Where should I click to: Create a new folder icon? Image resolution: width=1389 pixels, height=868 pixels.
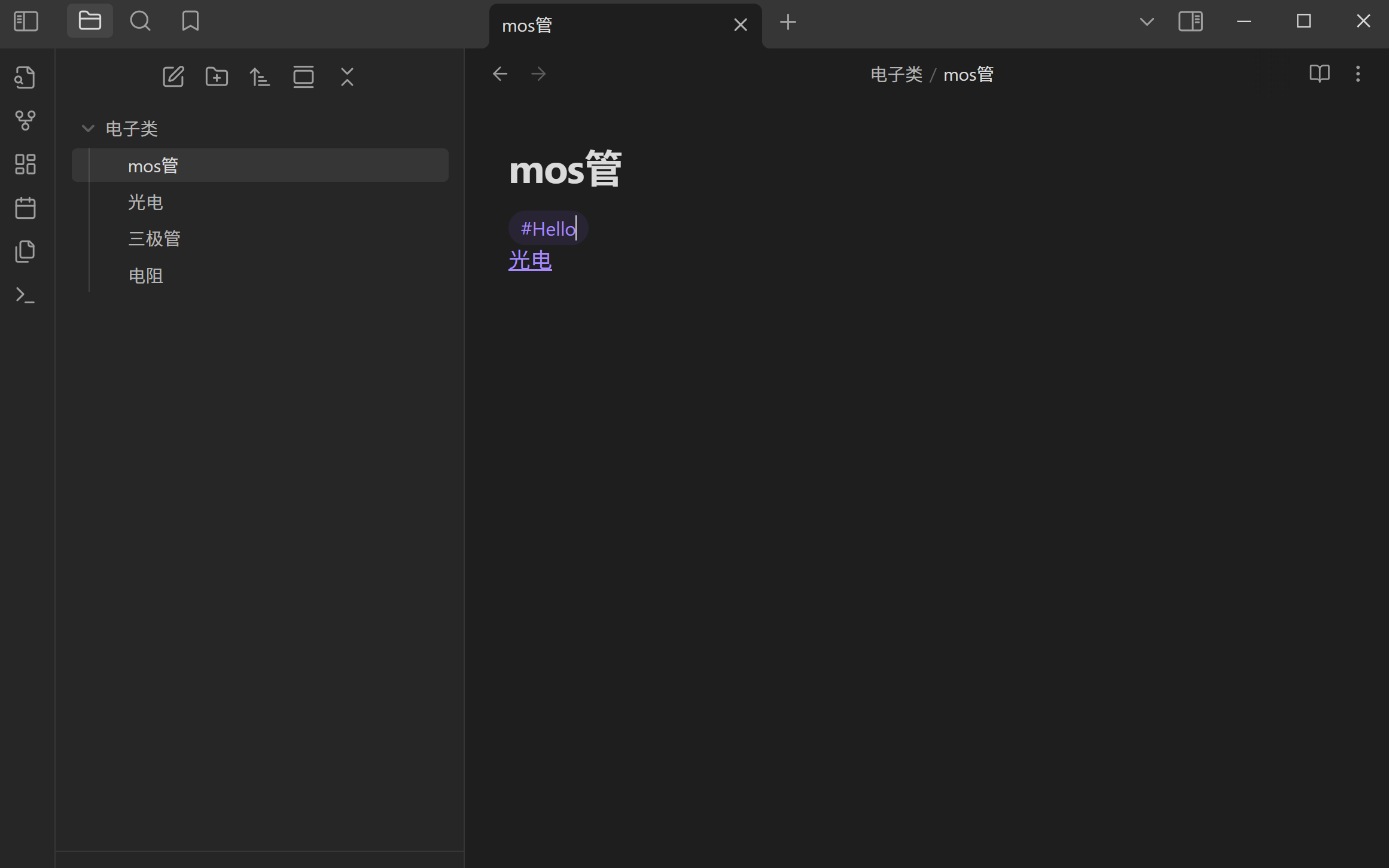pos(217,77)
